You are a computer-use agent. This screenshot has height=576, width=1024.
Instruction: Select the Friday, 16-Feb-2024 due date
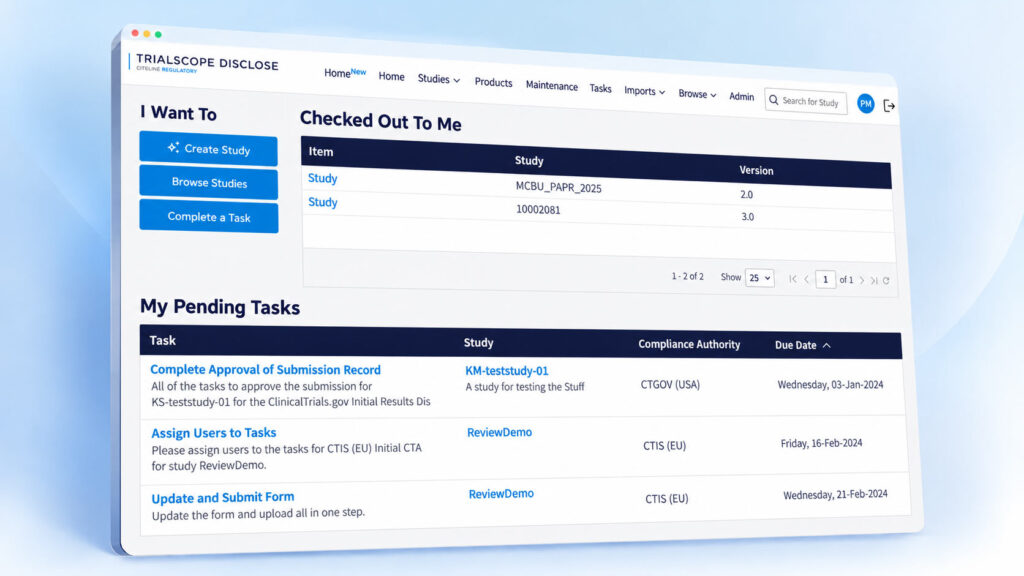(822, 443)
